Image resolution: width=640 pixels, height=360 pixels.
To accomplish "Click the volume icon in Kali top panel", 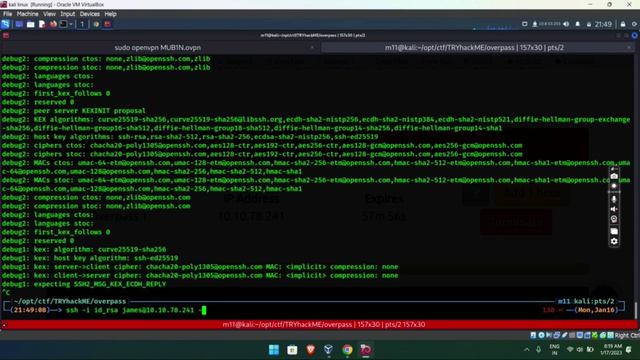I will pos(566,24).
